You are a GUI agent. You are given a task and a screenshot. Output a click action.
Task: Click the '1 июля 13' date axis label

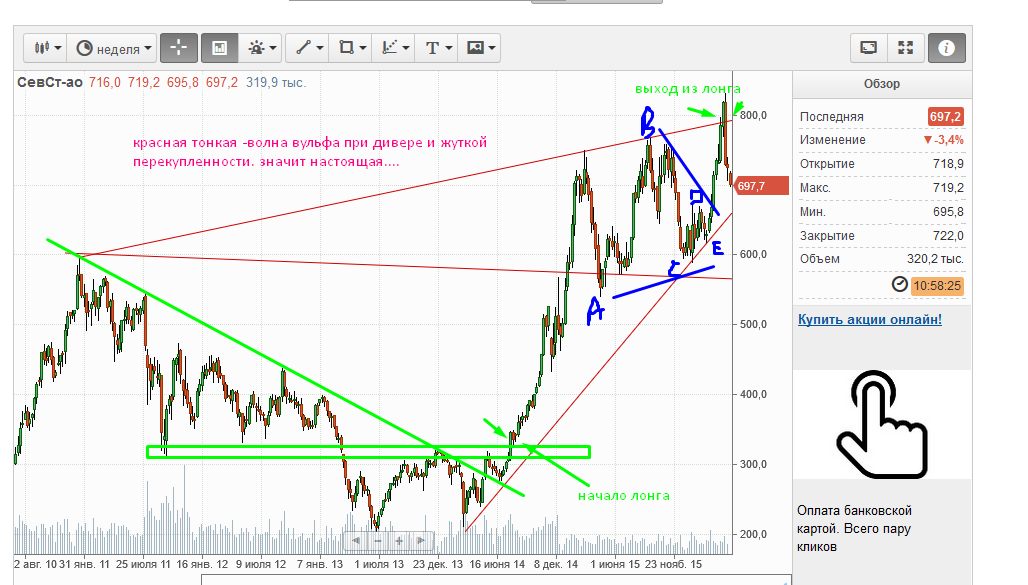click(379, 564)
